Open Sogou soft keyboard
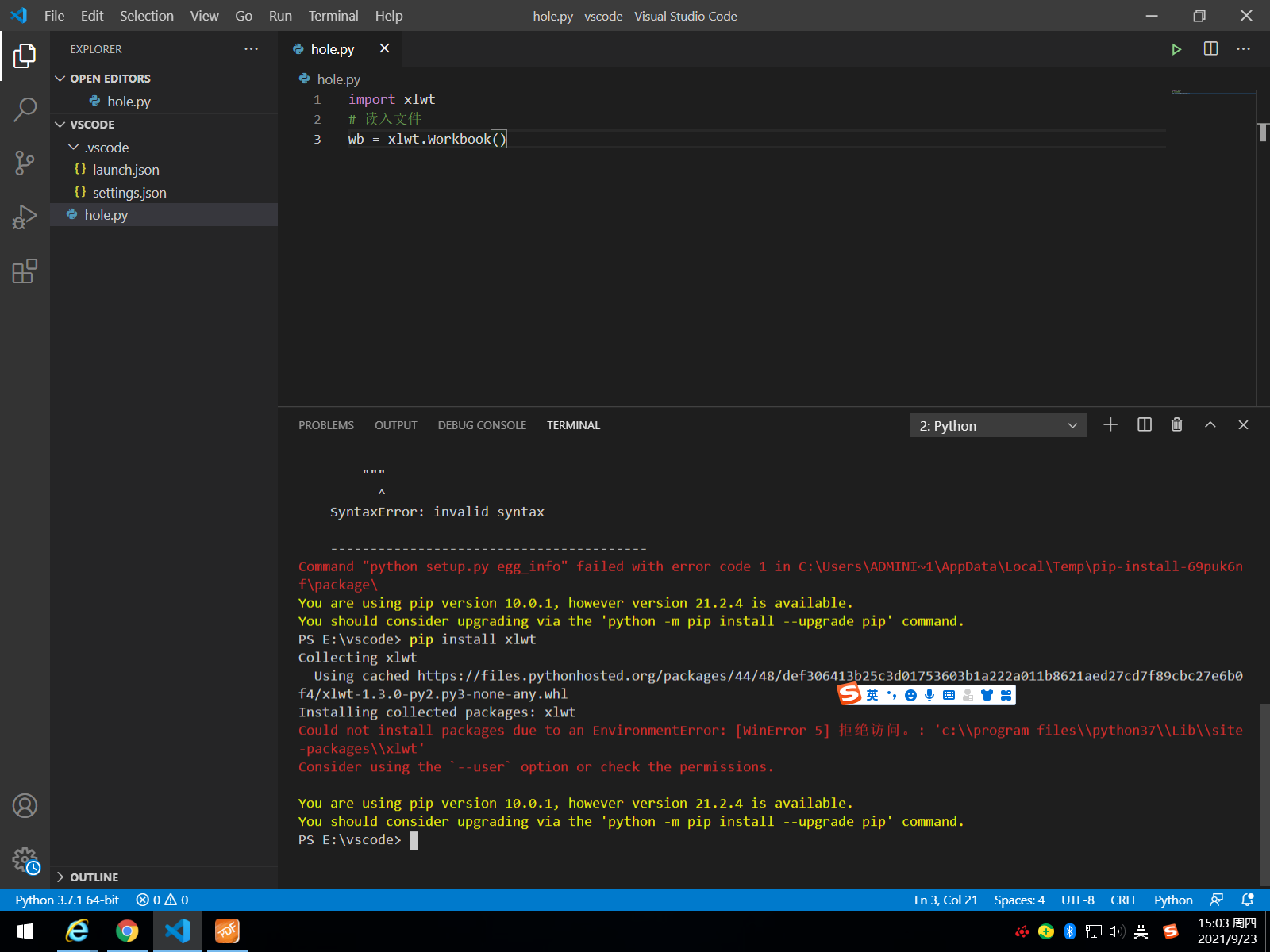Viewport: 1270px width, 952px height. click(x=949, y=696)
